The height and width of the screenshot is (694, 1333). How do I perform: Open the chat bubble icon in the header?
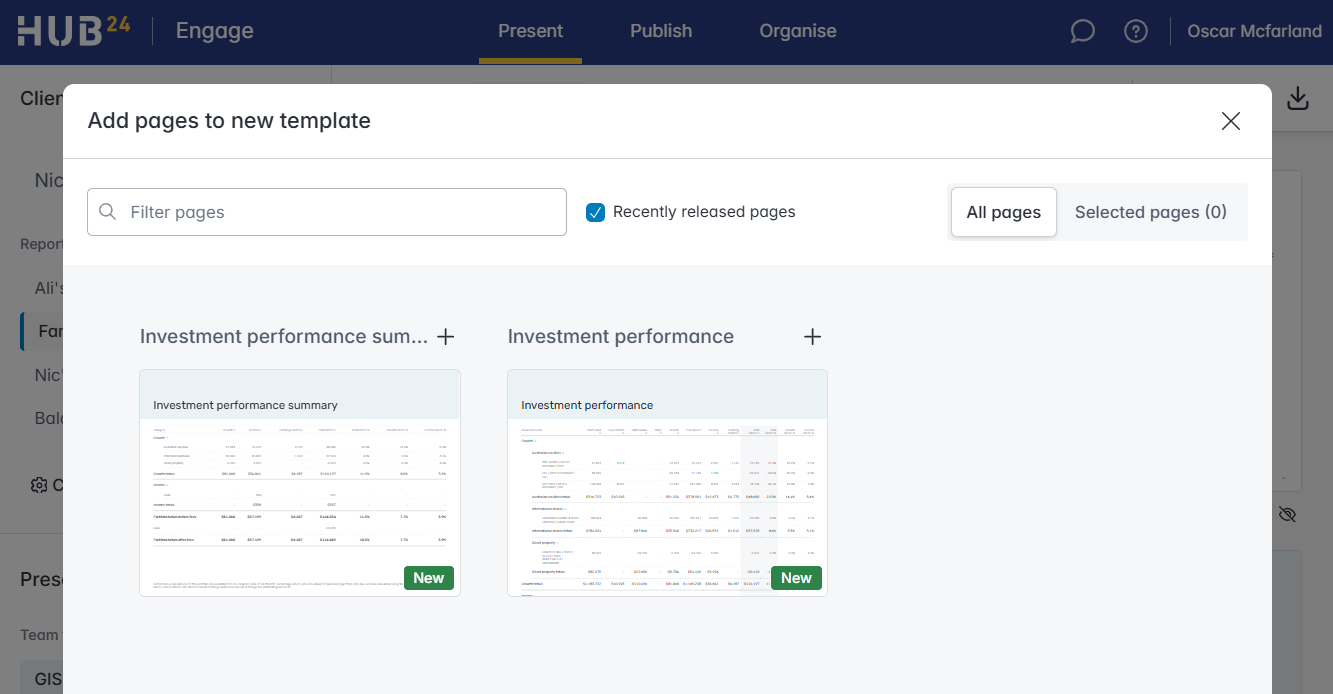[1082, 31]
